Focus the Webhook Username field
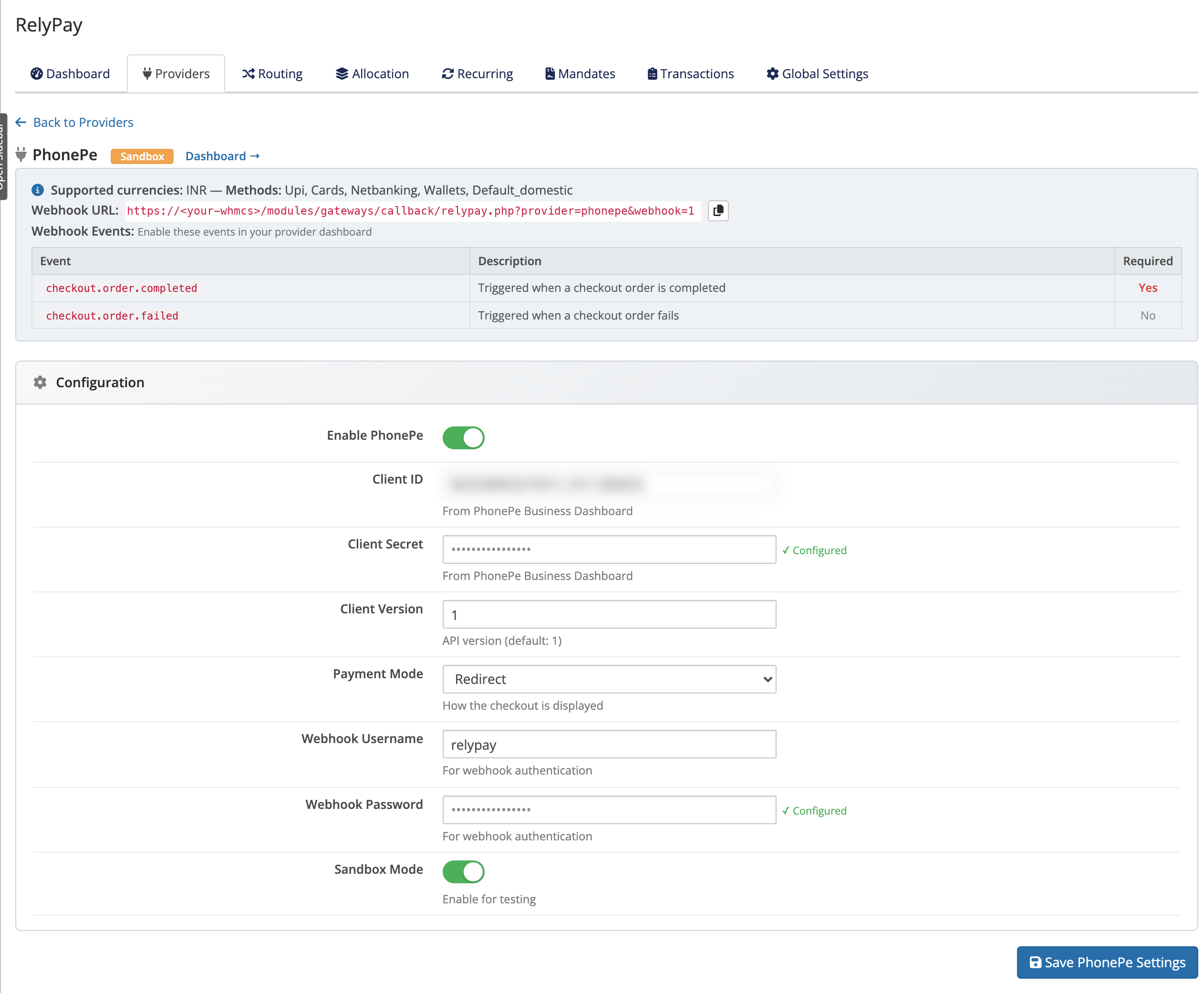Screen dimensions: 1204x993 (x=609, y=744)
